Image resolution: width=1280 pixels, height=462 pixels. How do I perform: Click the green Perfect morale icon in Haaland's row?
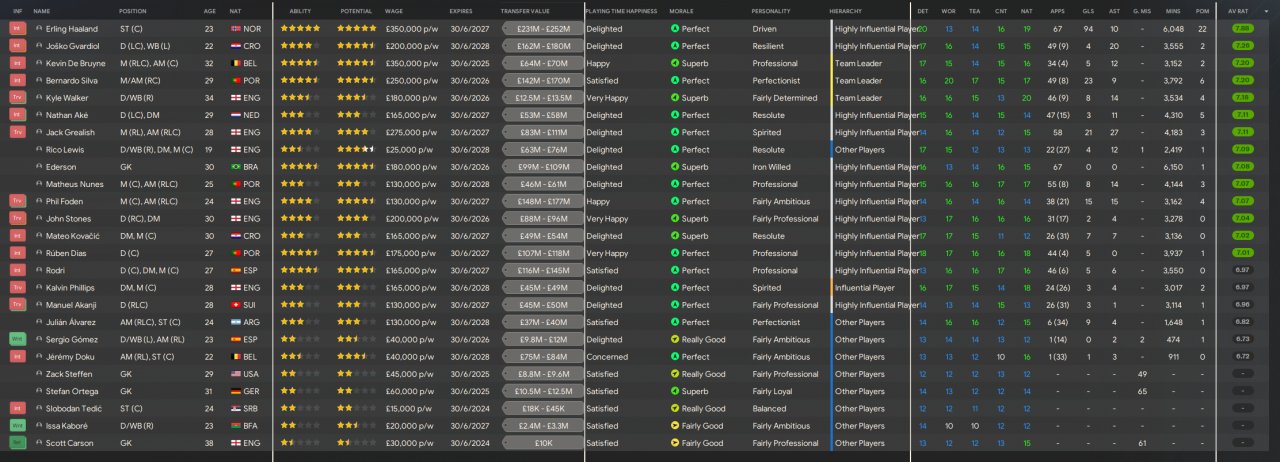(675, 29)
